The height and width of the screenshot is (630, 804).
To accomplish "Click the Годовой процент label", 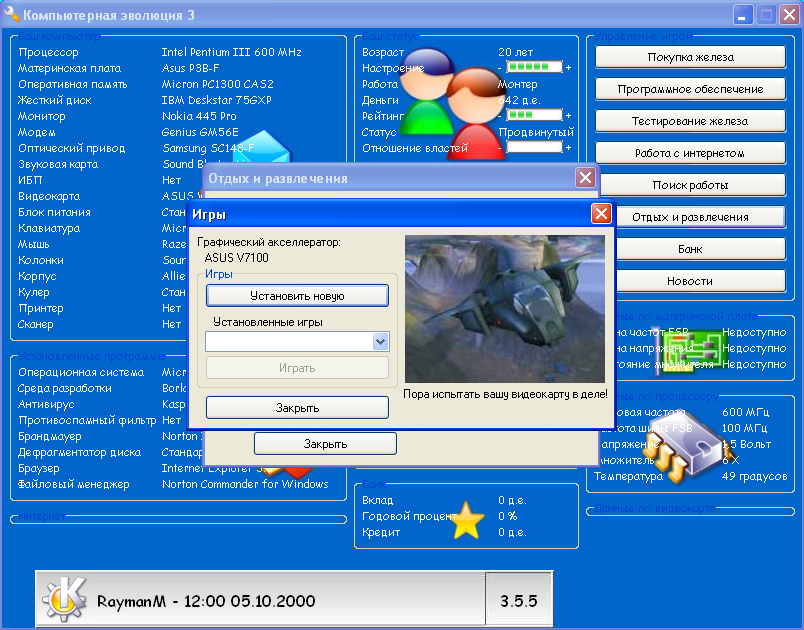I will tap(409, 516).
